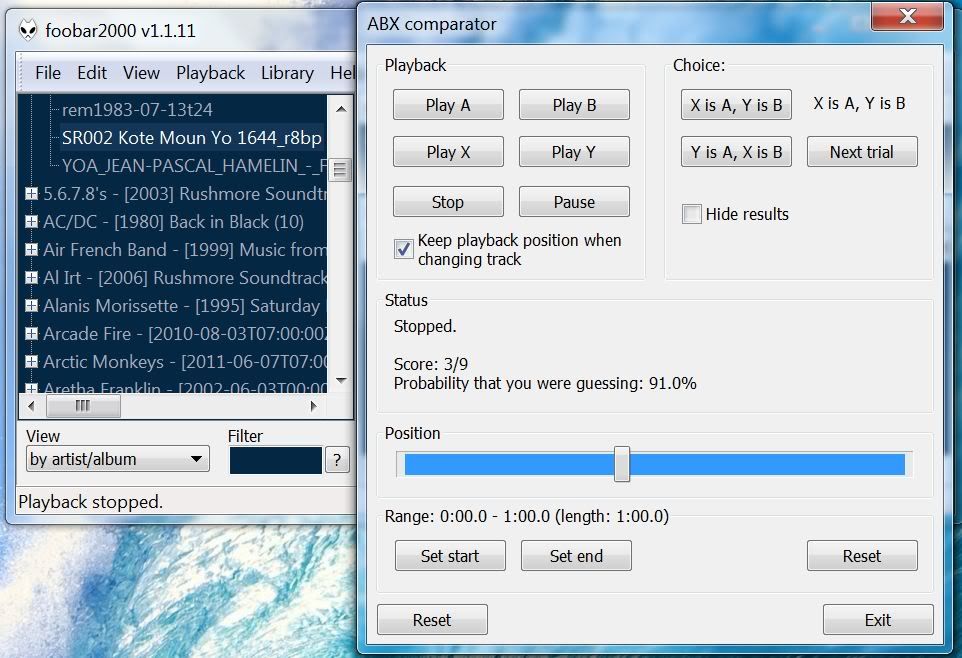Expand the Arctic Monkeys album node
This screenshot has height=658, width=962.
click(x=31, y=362)
